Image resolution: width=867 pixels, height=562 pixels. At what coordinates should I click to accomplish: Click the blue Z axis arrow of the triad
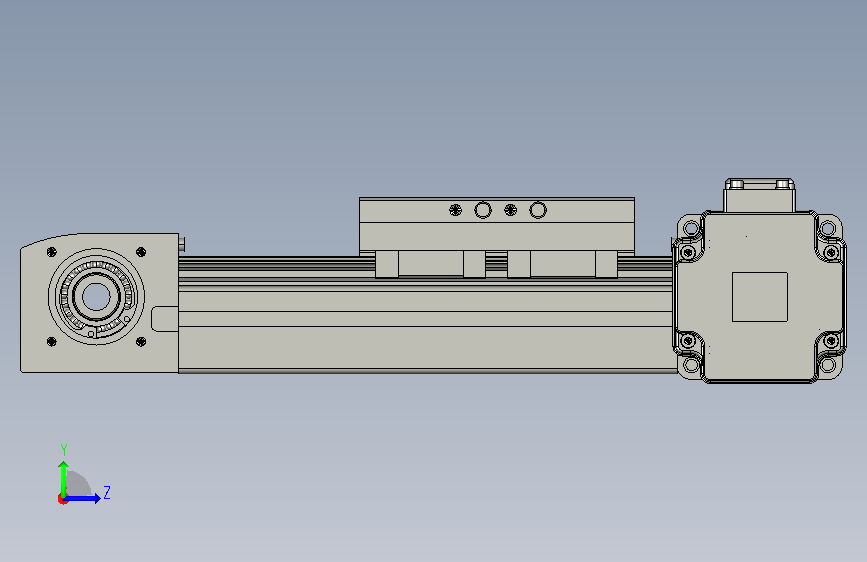[x=83, y=498]
